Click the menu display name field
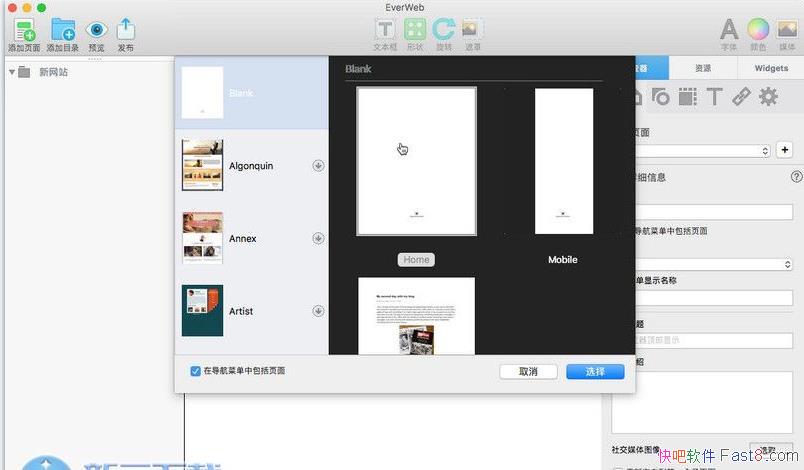This screenshot has width=804, height=470. 714,298
